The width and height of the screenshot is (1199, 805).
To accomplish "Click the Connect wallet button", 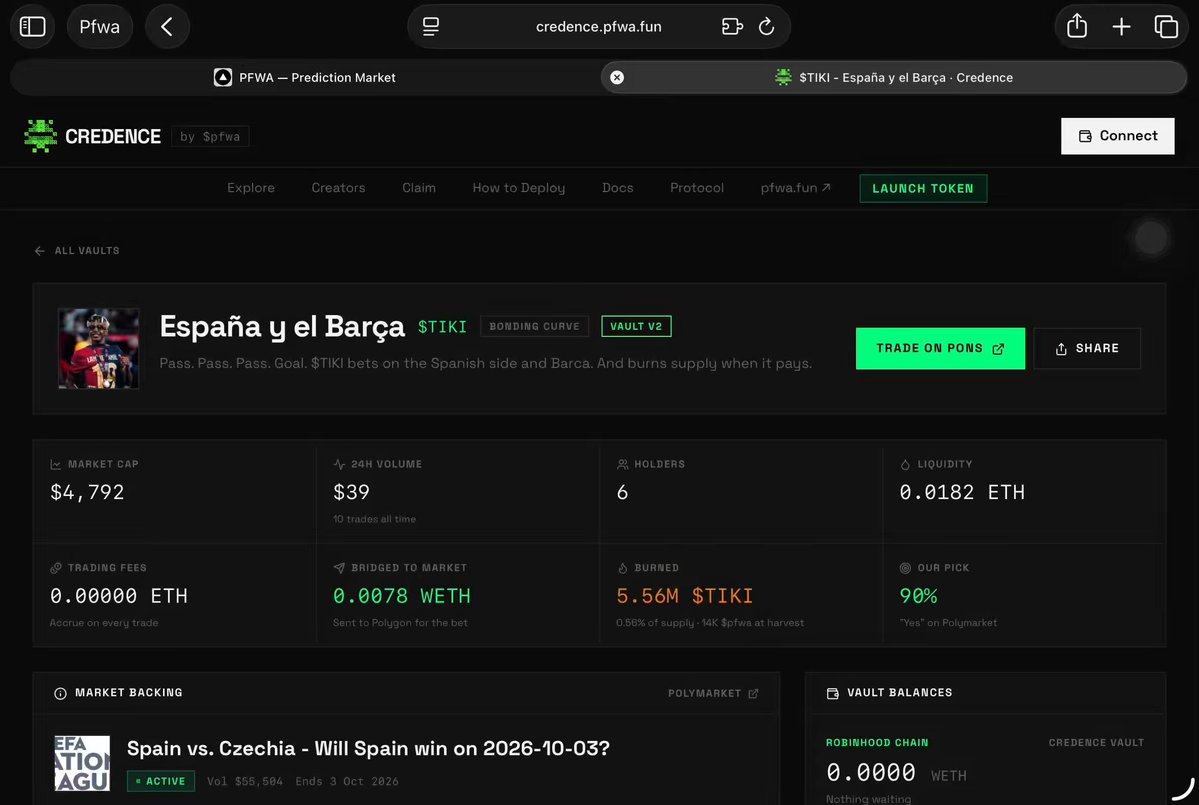I will [1117, 136].
